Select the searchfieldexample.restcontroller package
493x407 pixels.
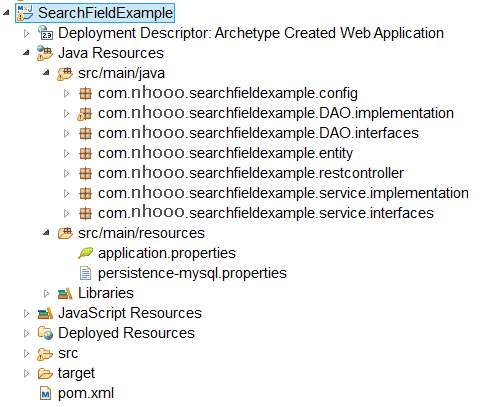click(251, 173)
